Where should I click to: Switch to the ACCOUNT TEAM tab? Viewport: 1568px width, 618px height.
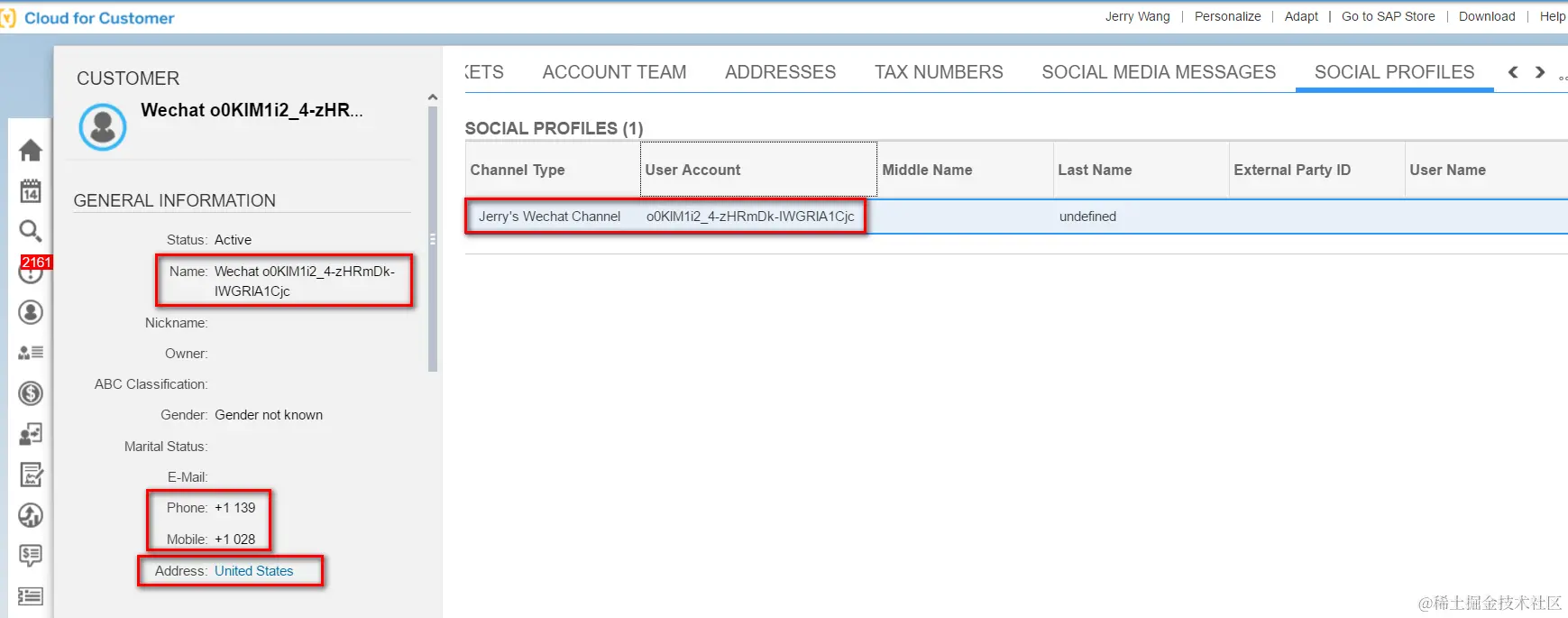tap(614, 72)
